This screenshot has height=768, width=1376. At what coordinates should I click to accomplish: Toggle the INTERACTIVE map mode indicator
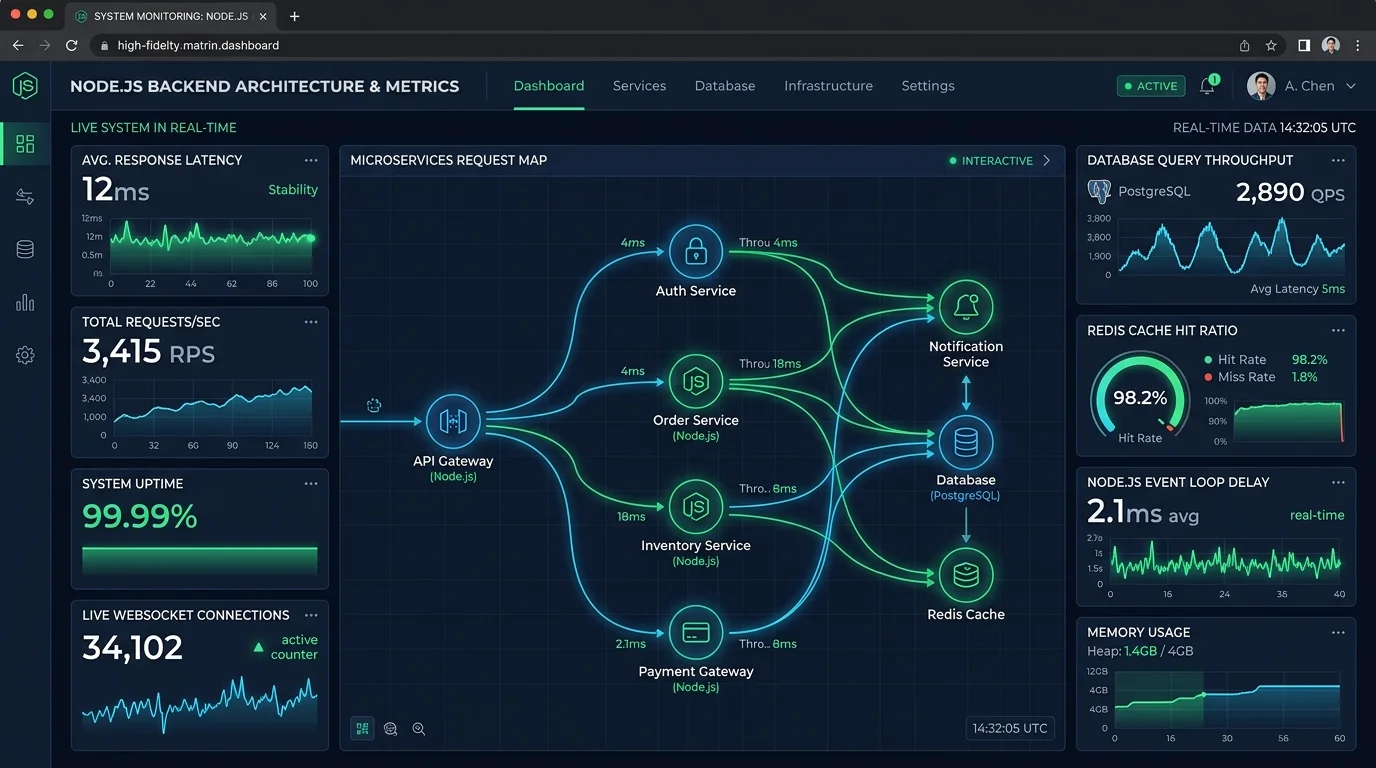(x=991, y=160)
